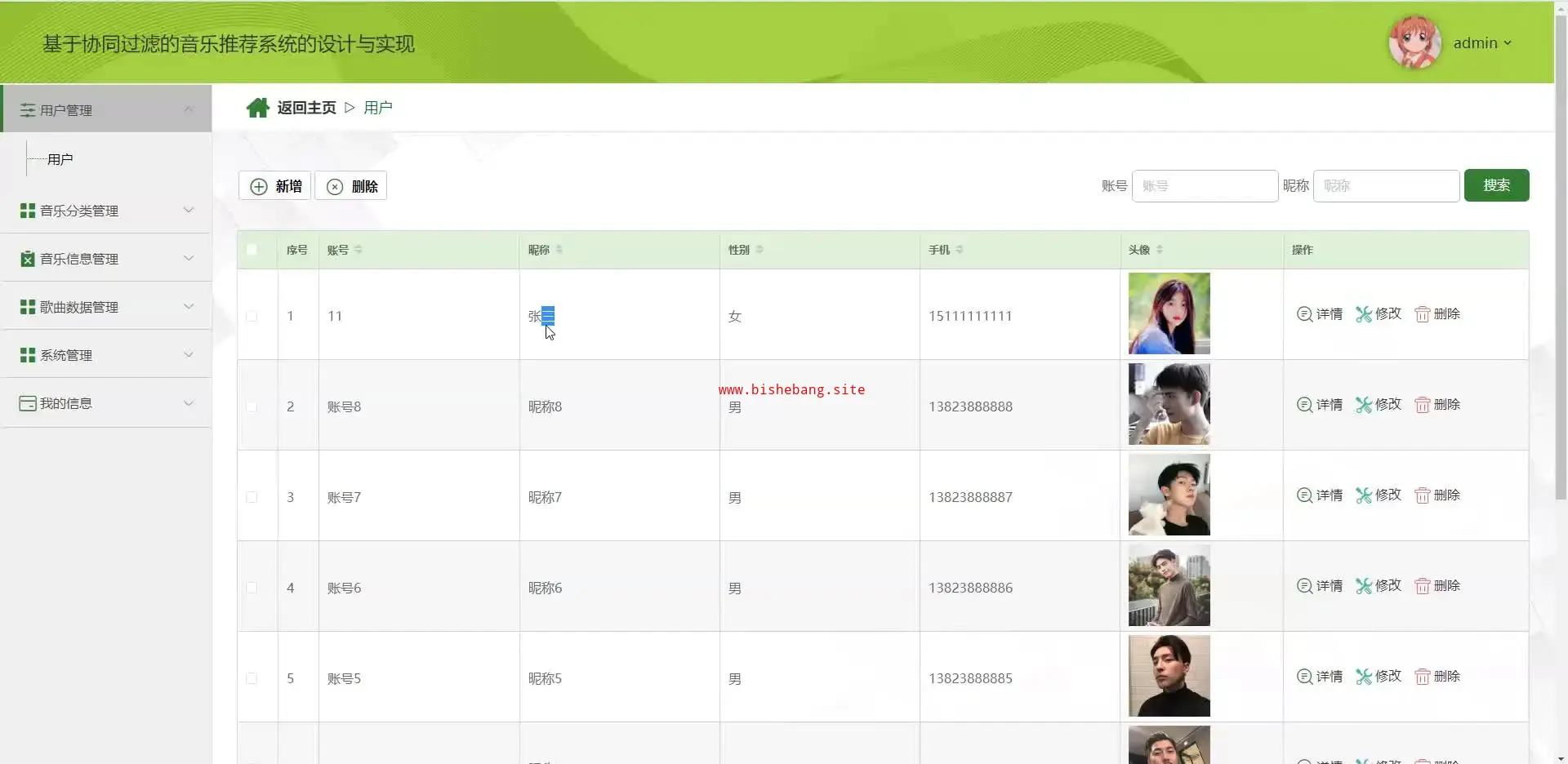Click the green 搜索 button
The height and width of the screenshot is (764, 1568).
click(1496, 185)
